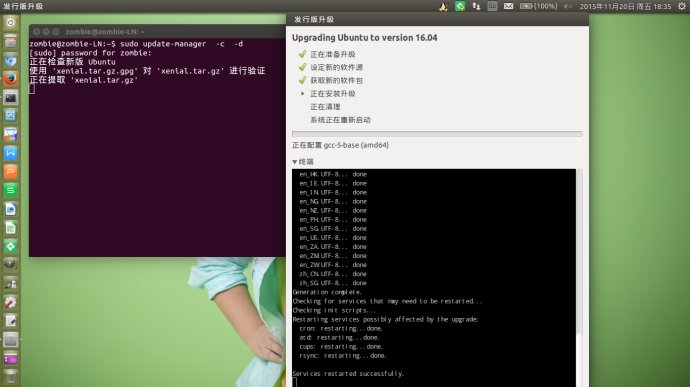Viewport: 690px width, 387px height.
Task: Open the Terminal icon in the dock
Action: point(11,98)
